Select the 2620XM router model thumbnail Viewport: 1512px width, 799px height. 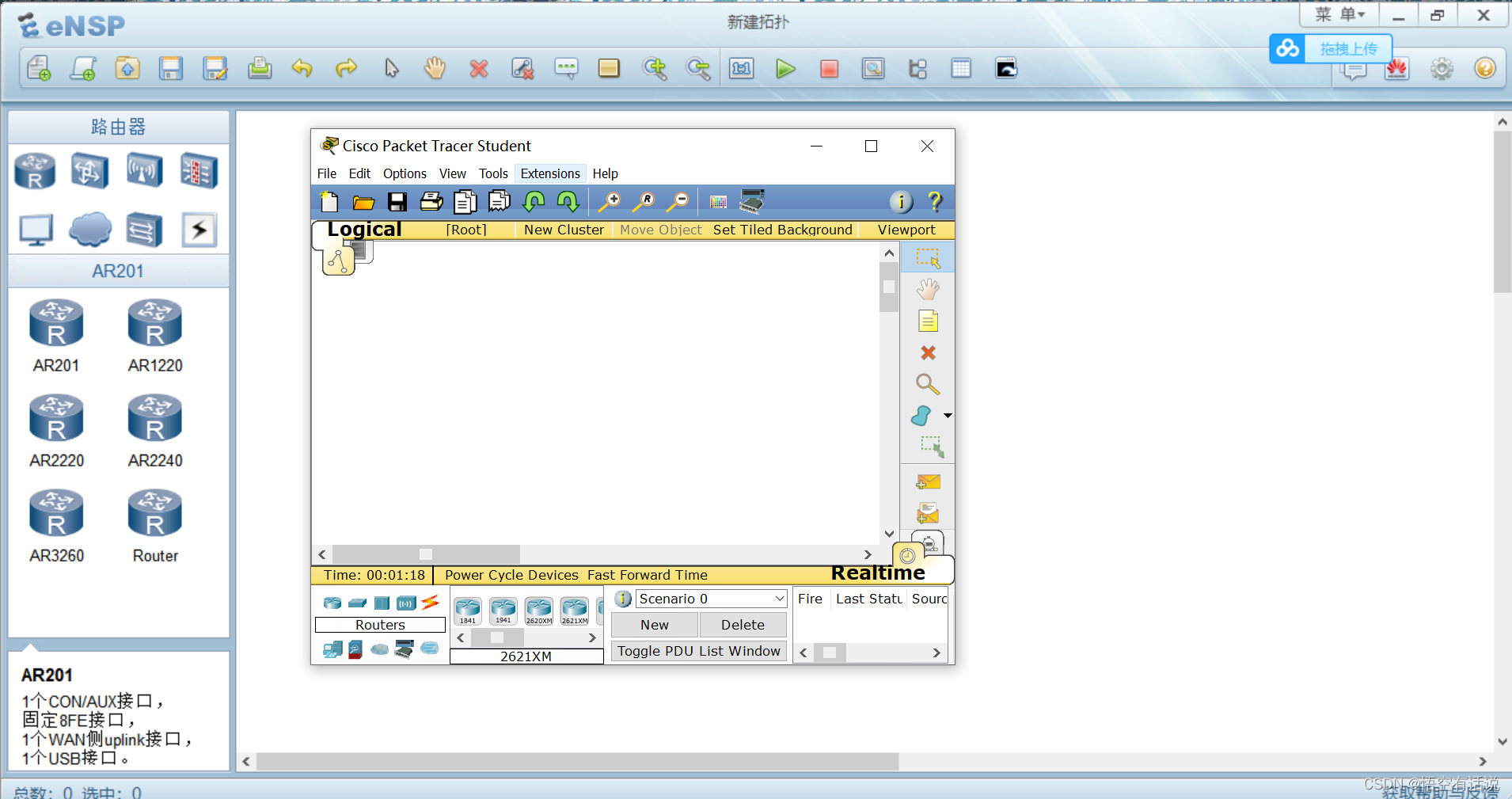[x=539, y=611]
